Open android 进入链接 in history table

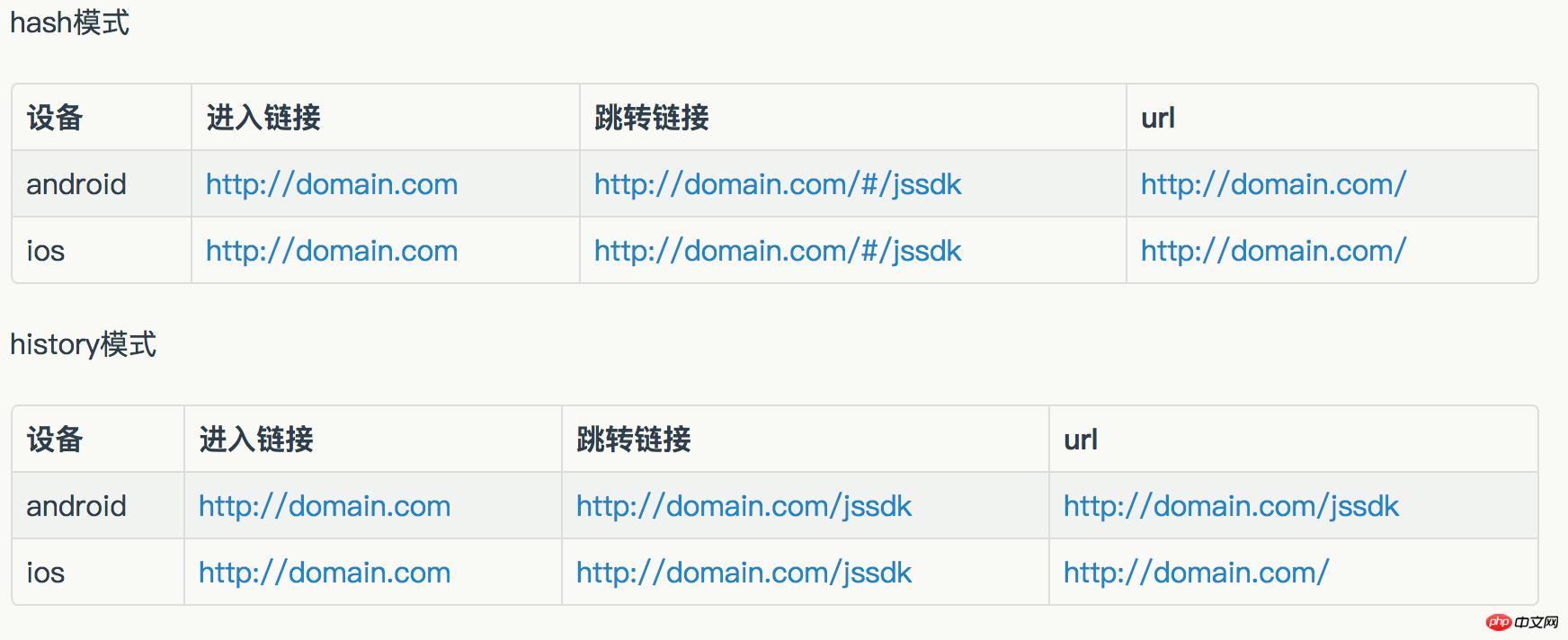[x=325, y=506]
